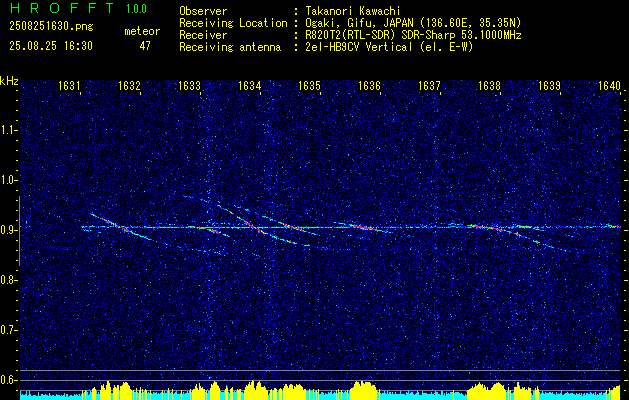Click the date stamp 25.08.25 16:30

point(51,46)
